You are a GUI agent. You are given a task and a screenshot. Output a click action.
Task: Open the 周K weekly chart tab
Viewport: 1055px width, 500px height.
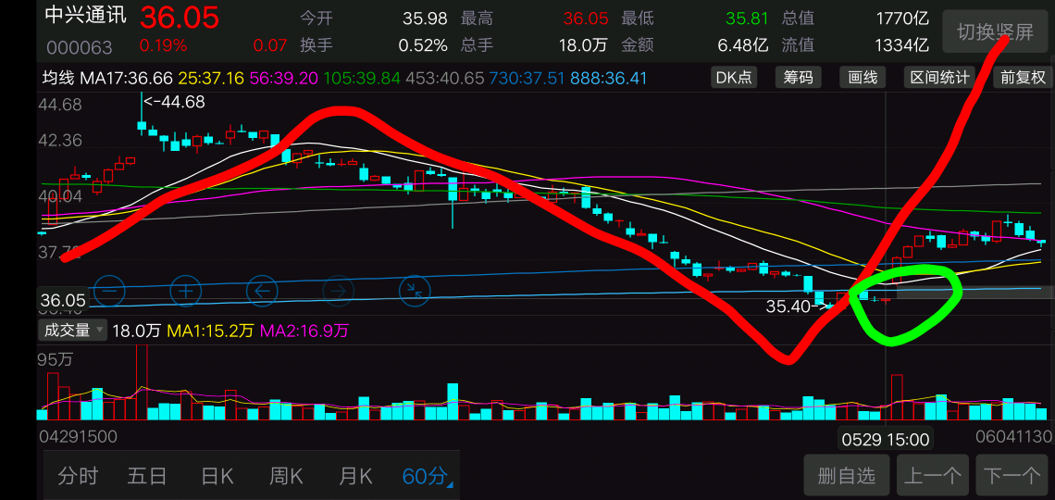pos(286,476)
